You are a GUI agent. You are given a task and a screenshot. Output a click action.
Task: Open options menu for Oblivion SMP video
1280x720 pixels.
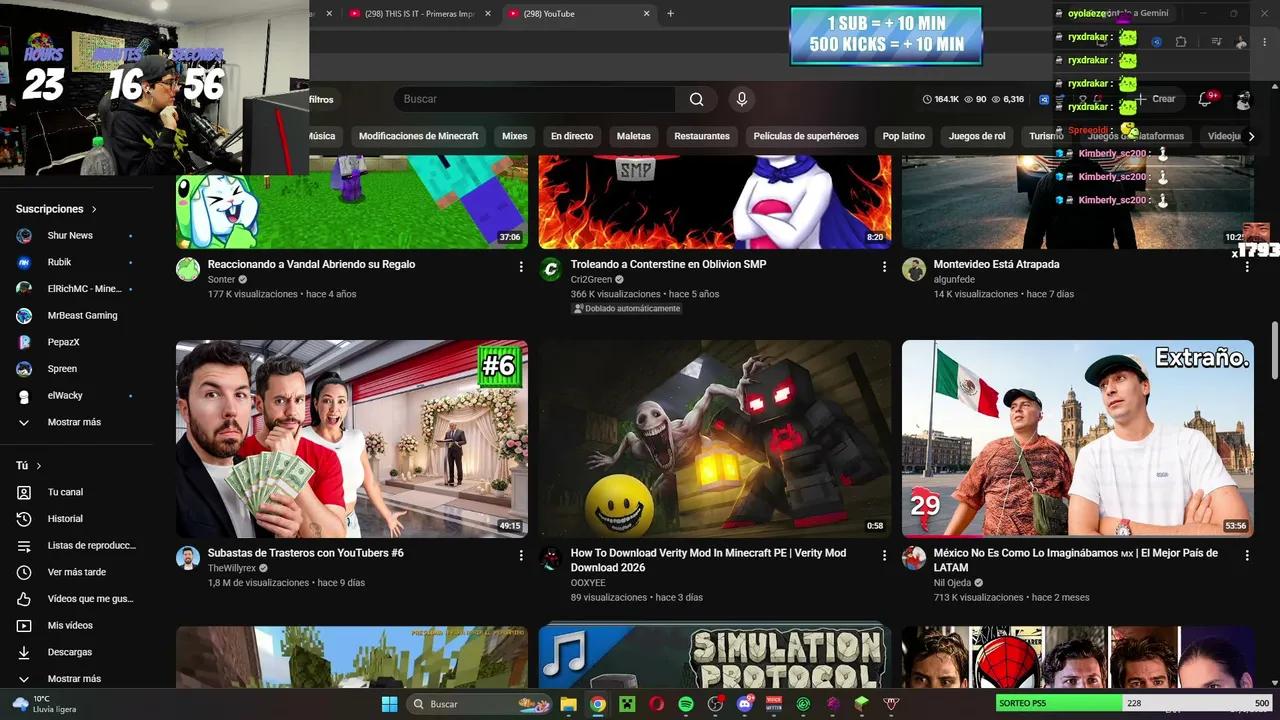tap(884, 267)
